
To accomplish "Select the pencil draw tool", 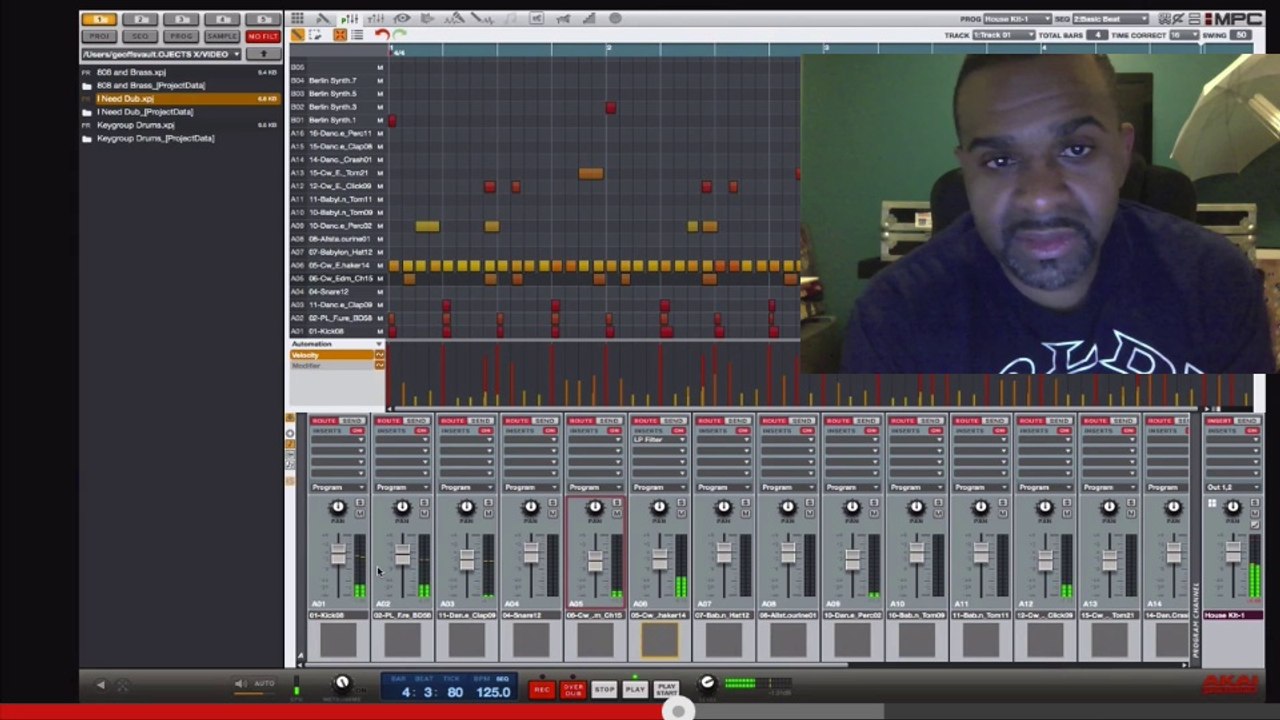I will pos(297,35).
